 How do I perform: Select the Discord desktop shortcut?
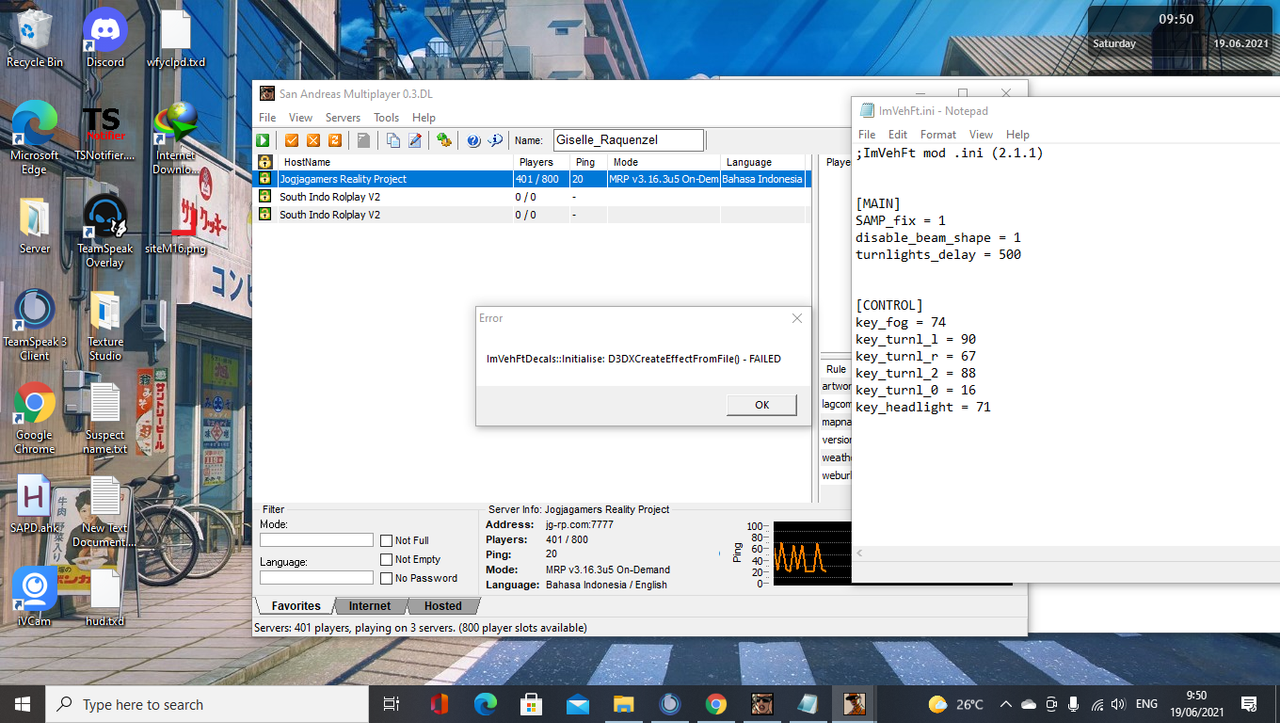click(x=105, y=40)
